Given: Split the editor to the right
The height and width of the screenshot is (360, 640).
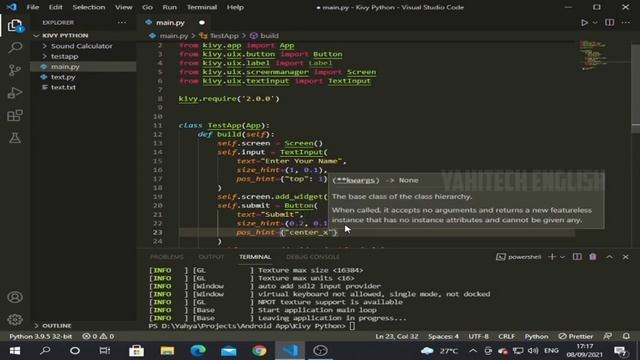Looking at the screenshot, I should (x=609, y=22).
